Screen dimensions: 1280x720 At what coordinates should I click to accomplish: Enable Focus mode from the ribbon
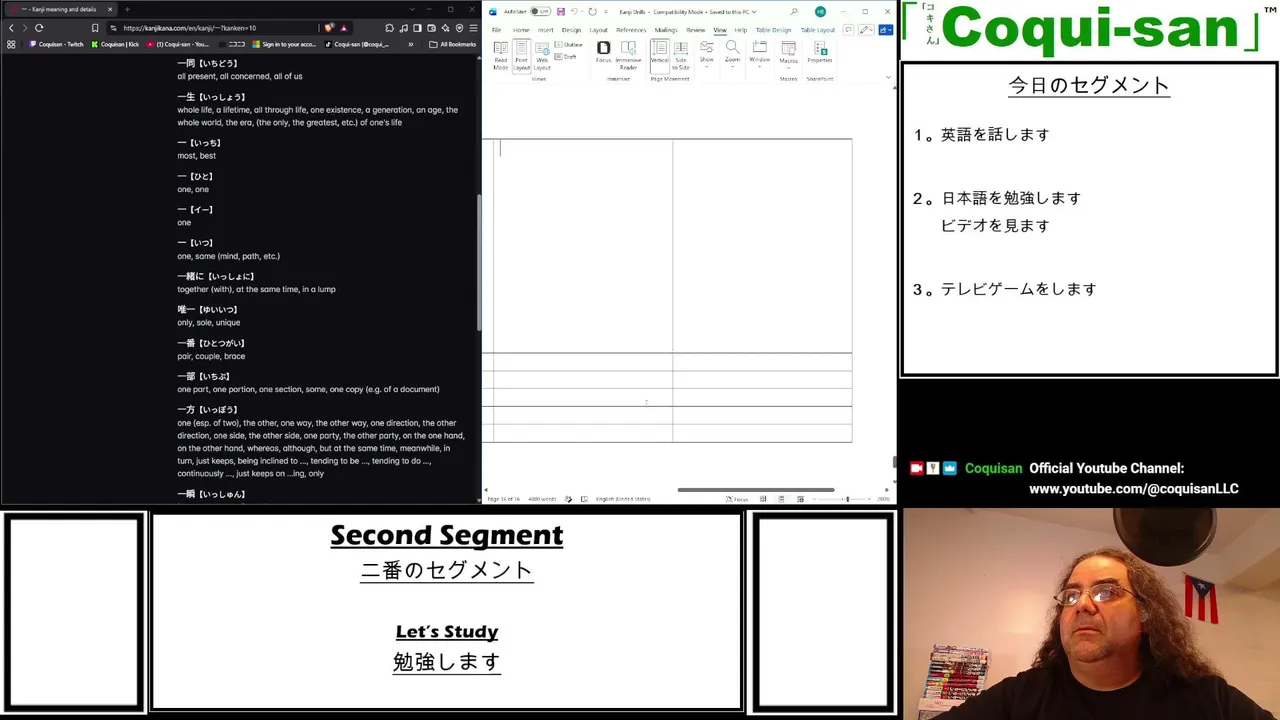pos(603,52)
